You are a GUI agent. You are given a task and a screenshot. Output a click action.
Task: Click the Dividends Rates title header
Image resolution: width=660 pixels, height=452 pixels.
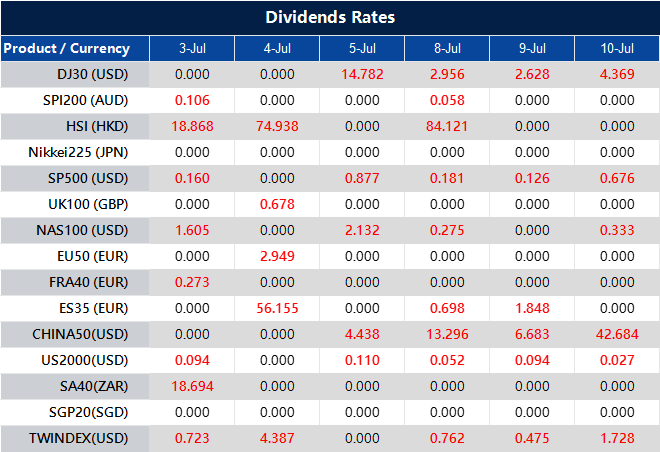tap(330, 17)
